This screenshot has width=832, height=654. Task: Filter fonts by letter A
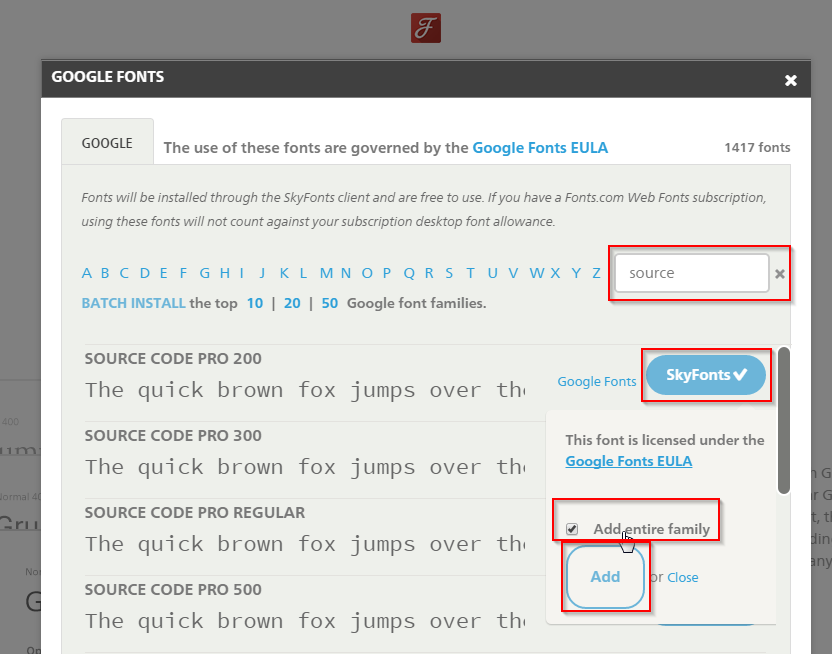click(86, 273)
